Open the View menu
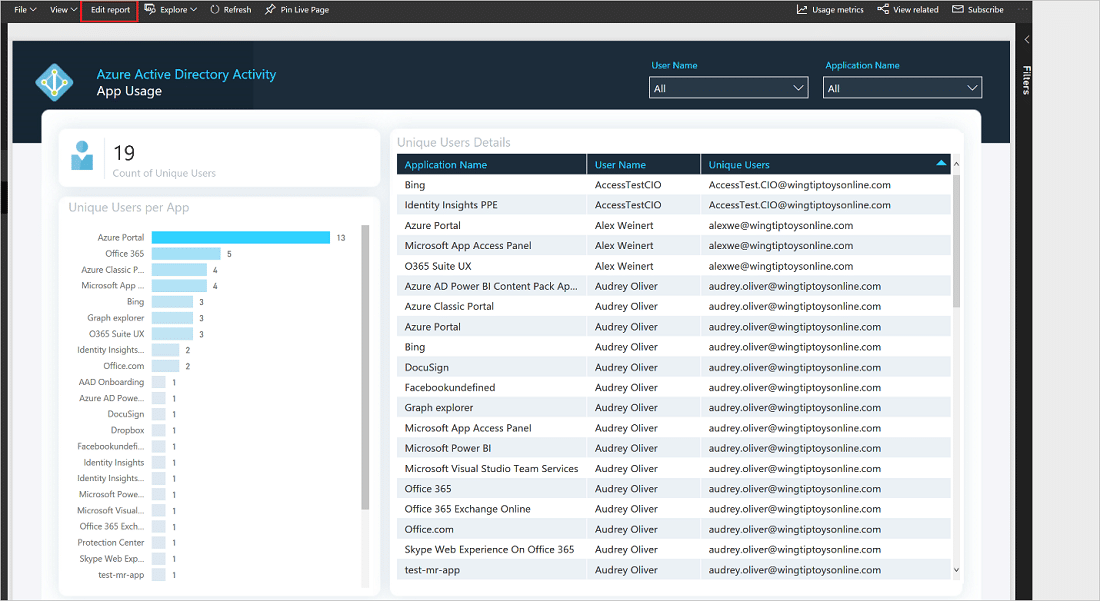 click(x=63, y=10)
